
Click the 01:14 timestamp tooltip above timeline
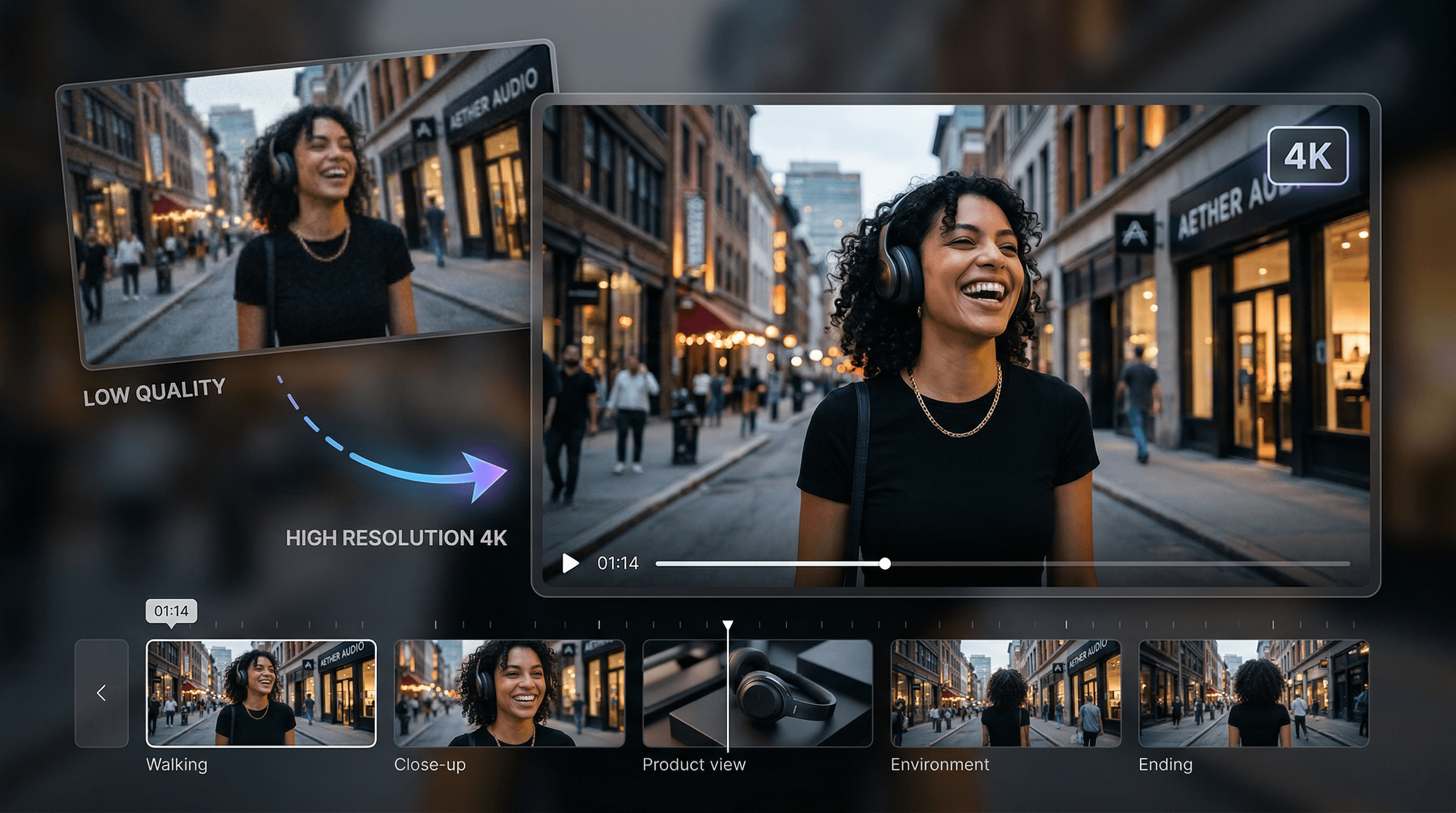click(171, 611)
